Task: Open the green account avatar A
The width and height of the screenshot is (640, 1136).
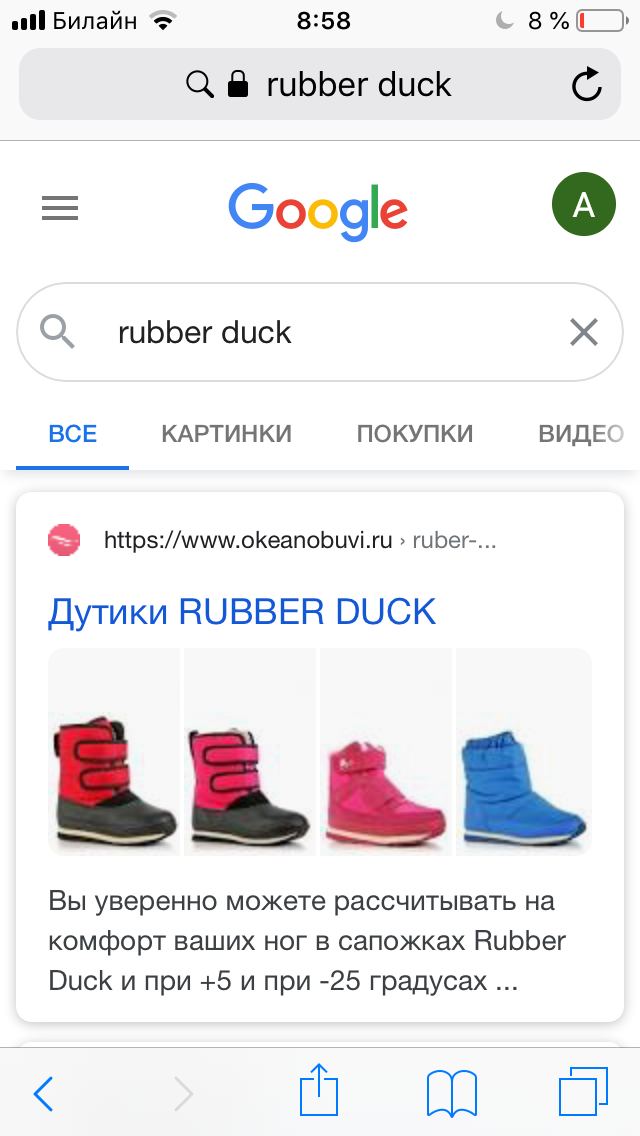Action: click(x=583, y=204)
